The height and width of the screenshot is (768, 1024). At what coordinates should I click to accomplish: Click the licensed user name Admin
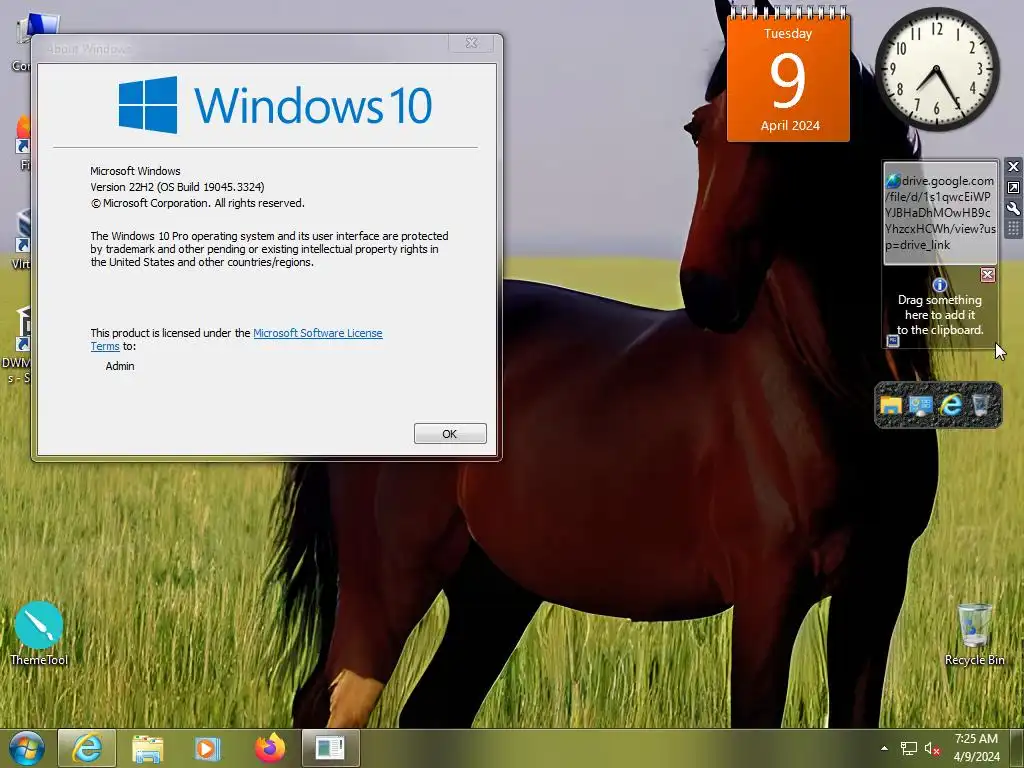point(120,366)
